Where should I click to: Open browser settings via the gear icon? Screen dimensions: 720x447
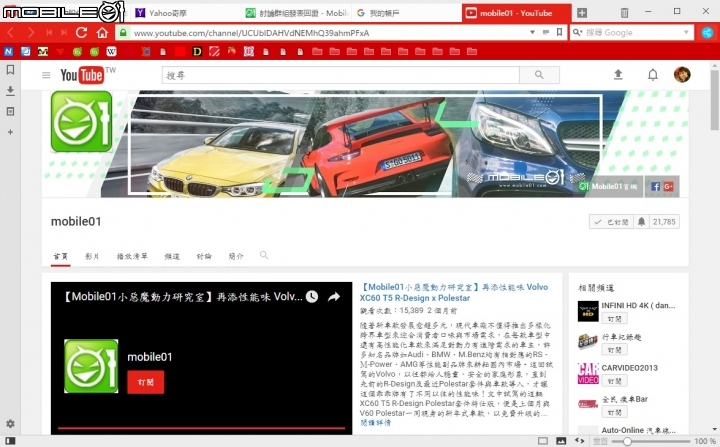tap(10, 424)
